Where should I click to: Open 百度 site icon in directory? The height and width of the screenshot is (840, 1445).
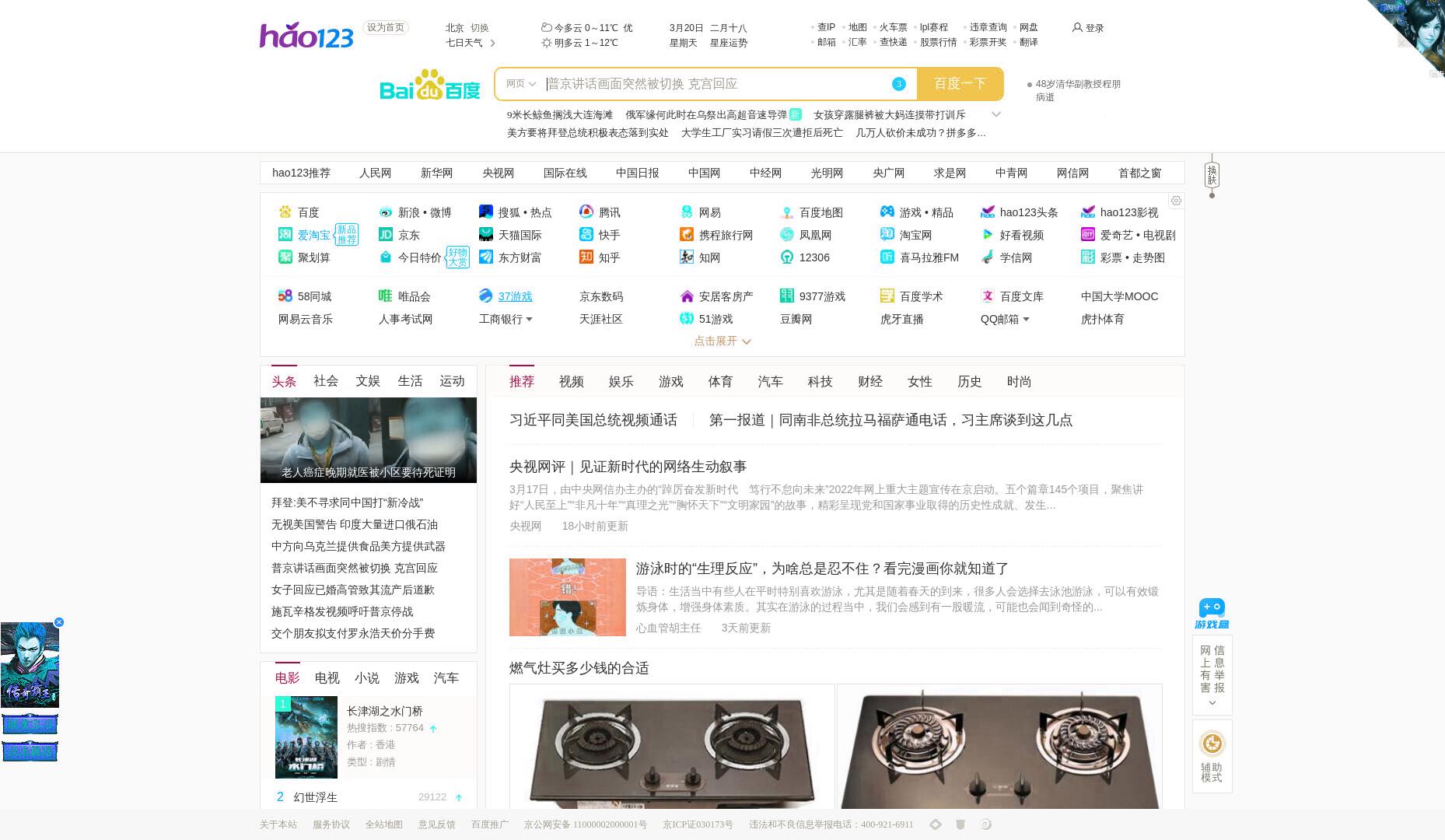pyautogui.click(x=285, y=212)
